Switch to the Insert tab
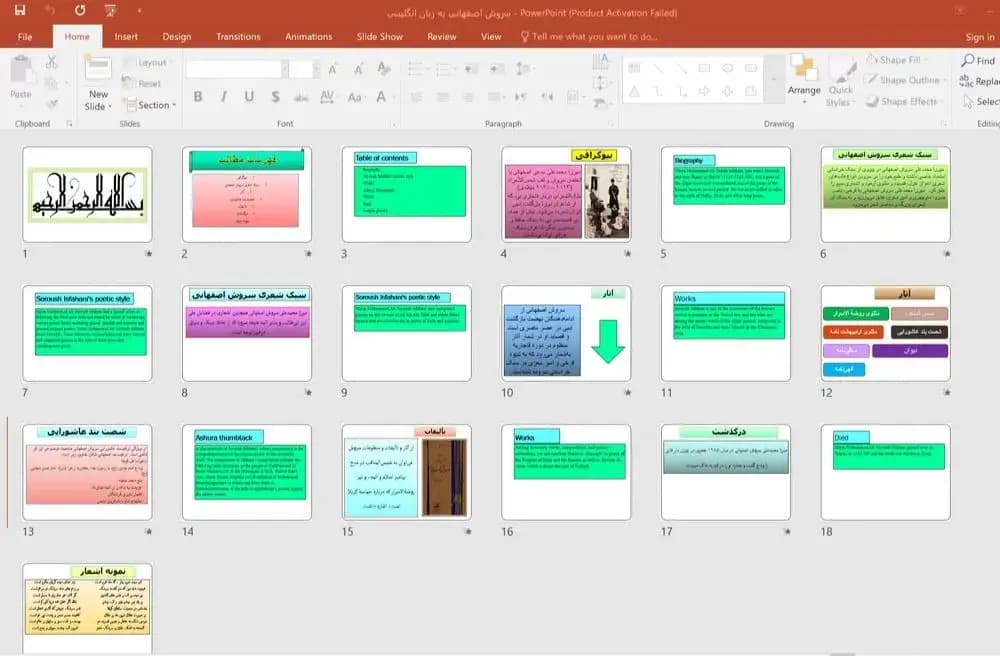The width and height of the screenshot is (1000, 656). pyautogui.click(x=126, y=36)
